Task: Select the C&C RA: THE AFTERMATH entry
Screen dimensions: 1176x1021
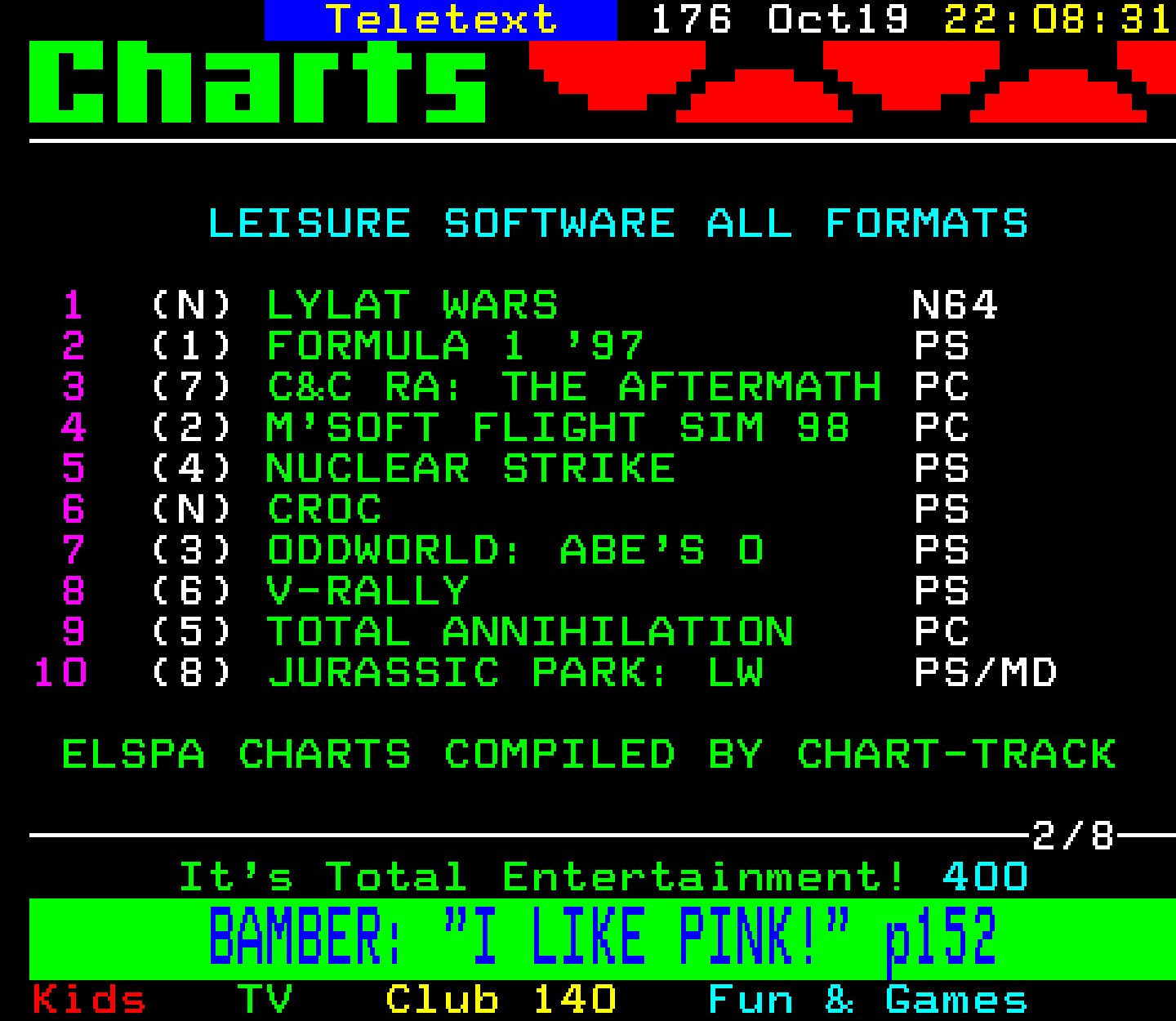Action: 574,387
